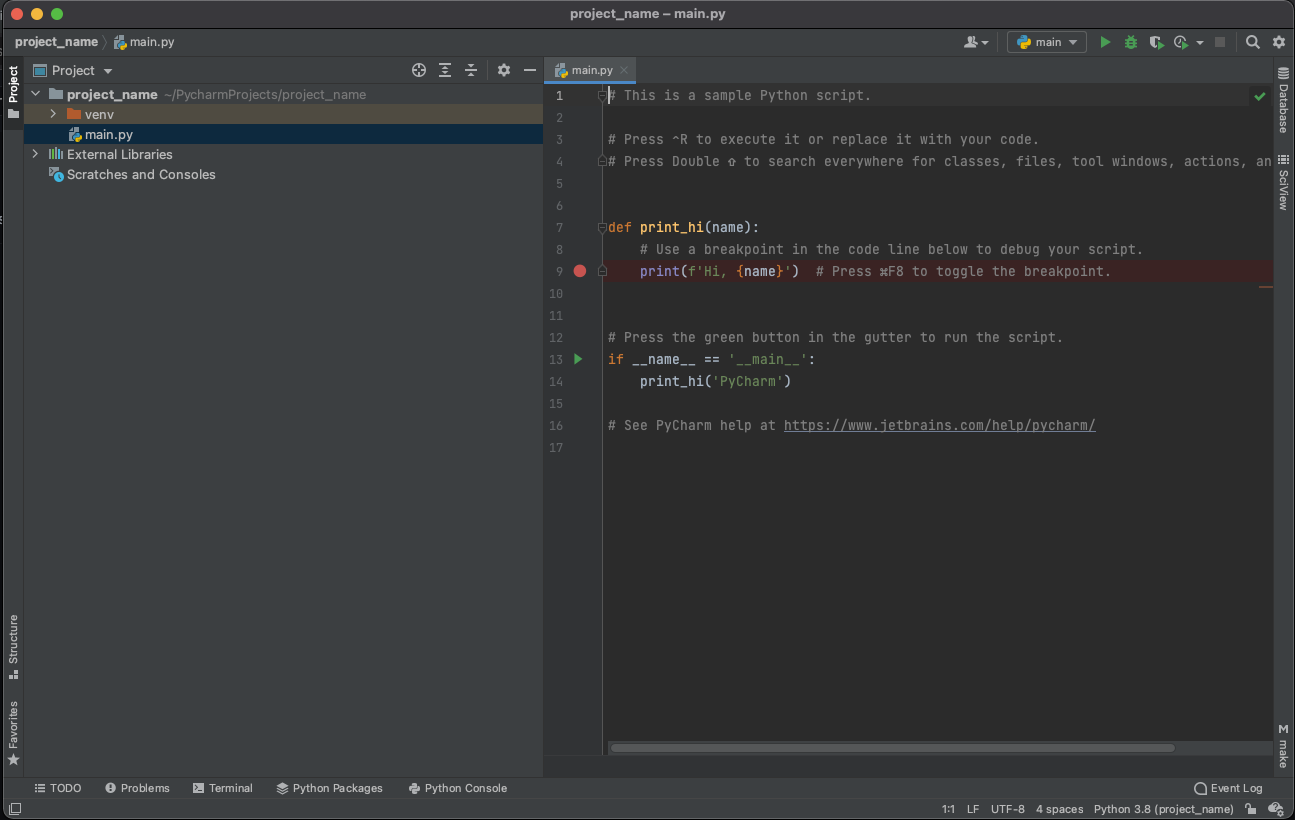Open Project panel gear options

504,70
